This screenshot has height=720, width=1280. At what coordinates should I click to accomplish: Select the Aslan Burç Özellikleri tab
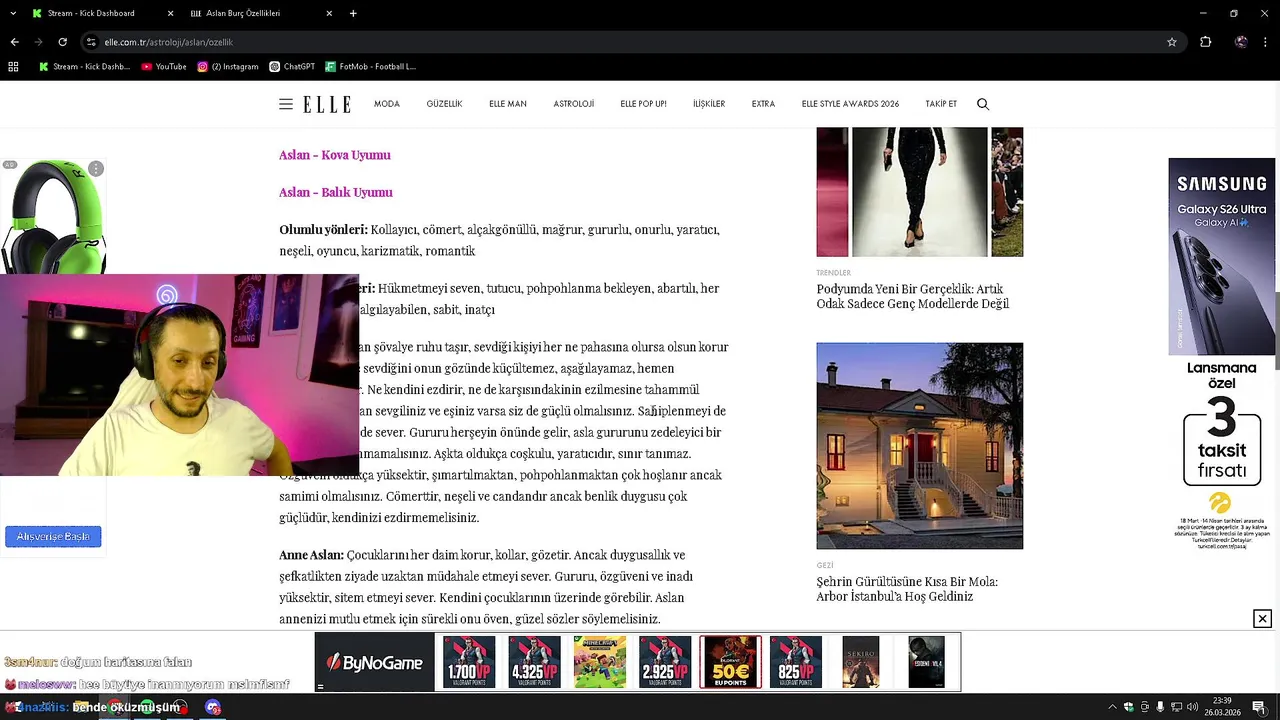point(260,13)
